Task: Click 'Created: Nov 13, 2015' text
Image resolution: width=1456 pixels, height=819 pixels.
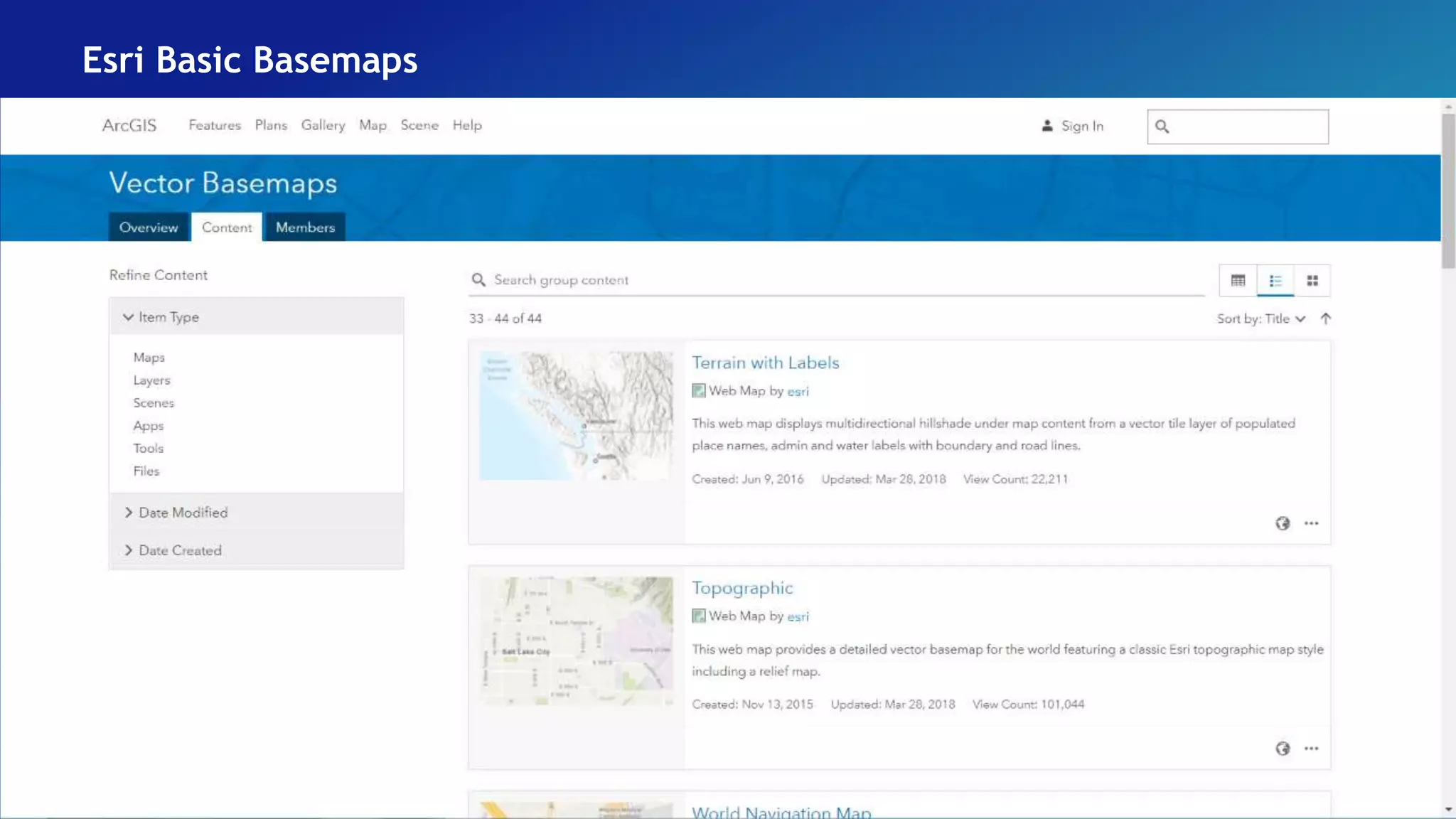Action: tap(752, 705)
